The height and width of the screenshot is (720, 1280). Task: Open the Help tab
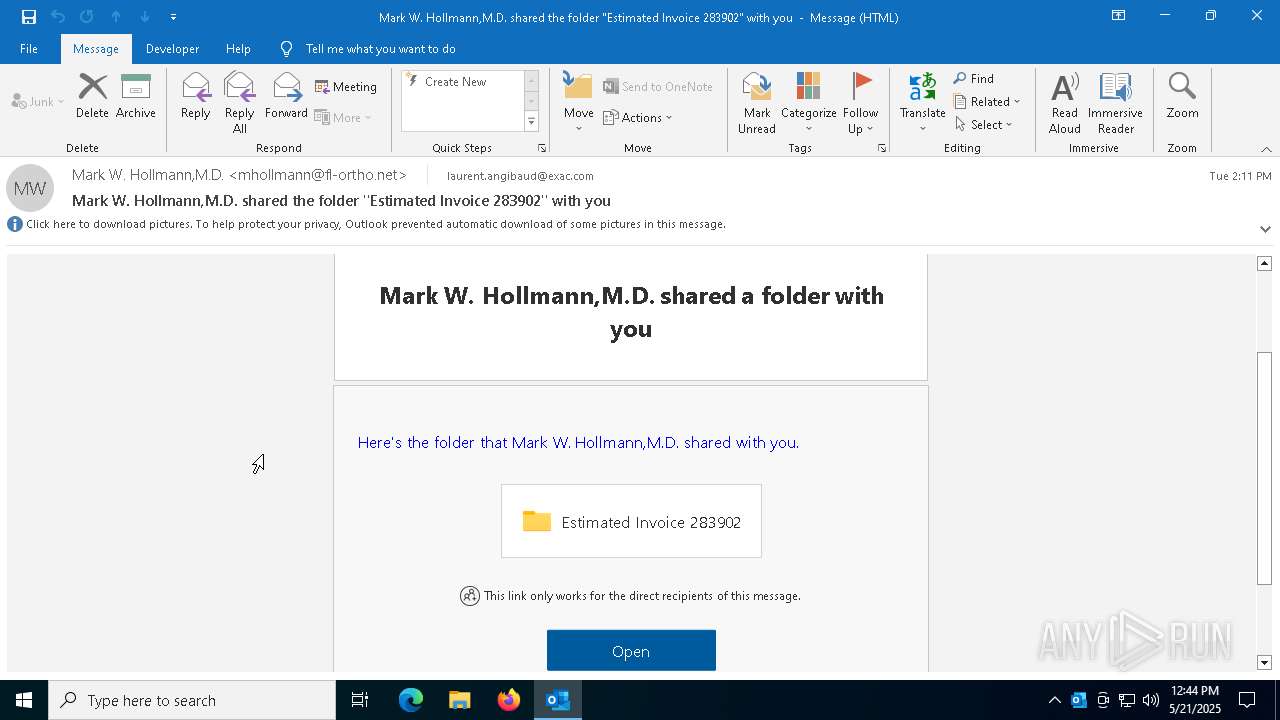238,49
